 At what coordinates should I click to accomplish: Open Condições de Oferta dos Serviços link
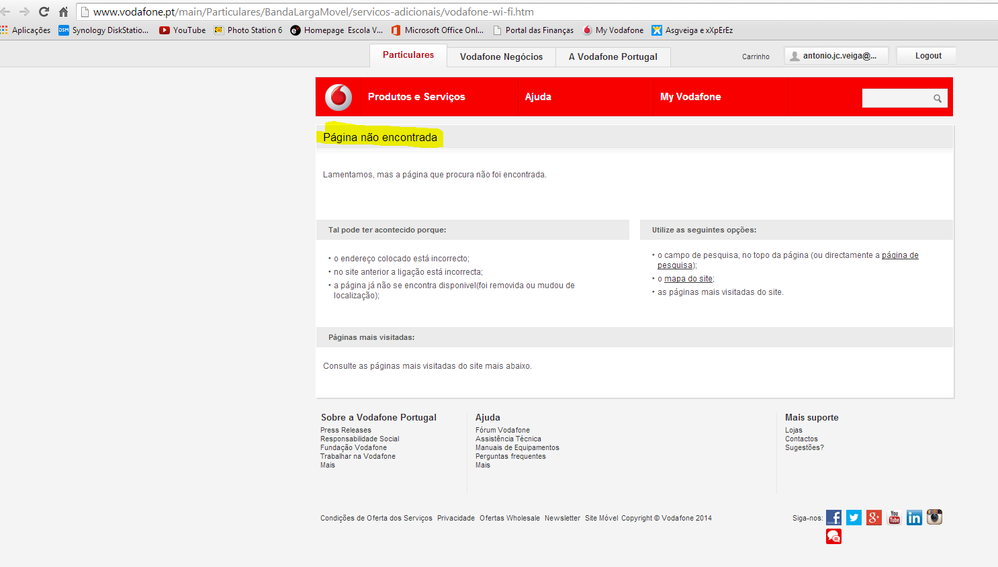tap(376, 518)
